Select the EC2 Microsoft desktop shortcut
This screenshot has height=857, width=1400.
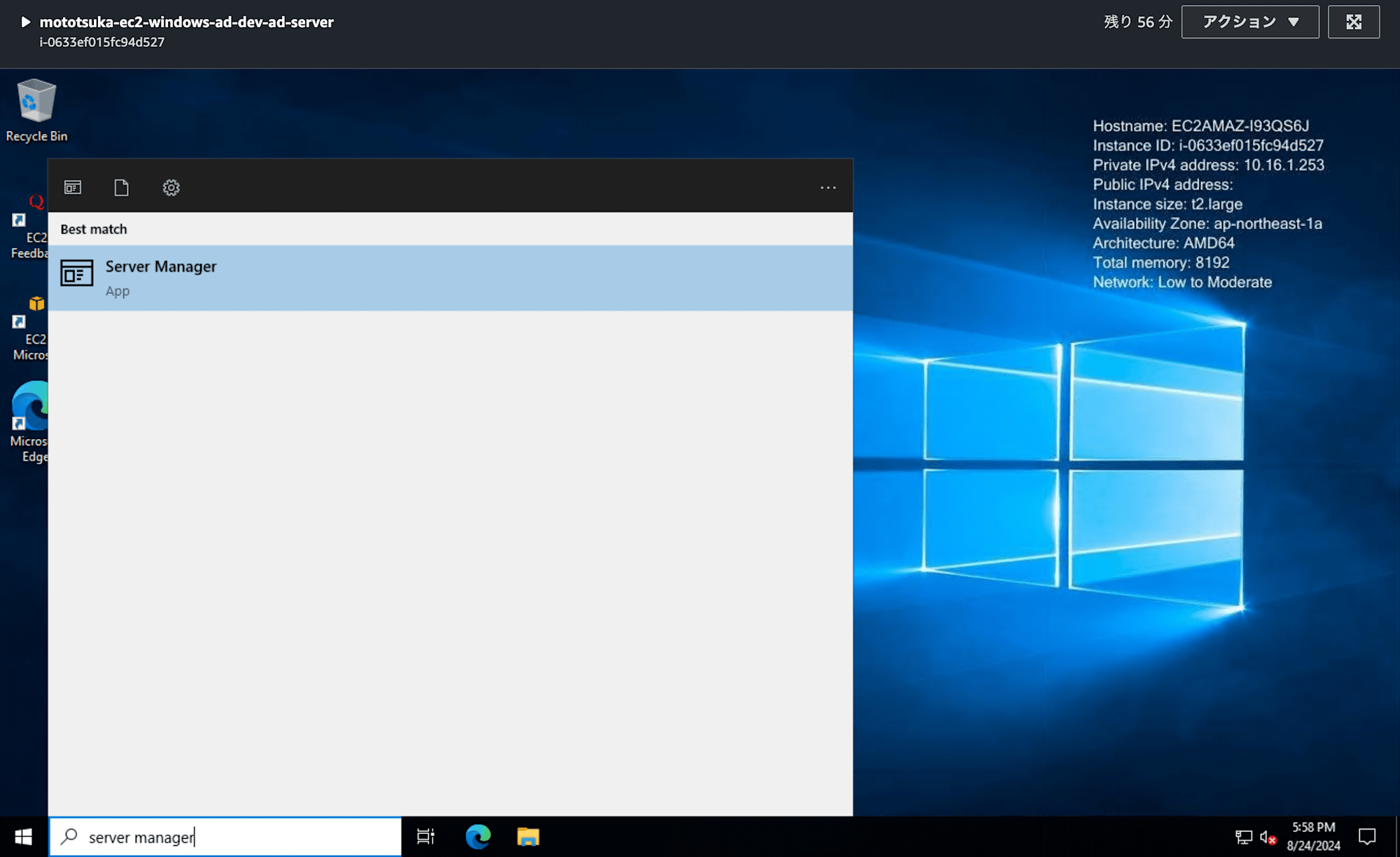coord(29,328)
